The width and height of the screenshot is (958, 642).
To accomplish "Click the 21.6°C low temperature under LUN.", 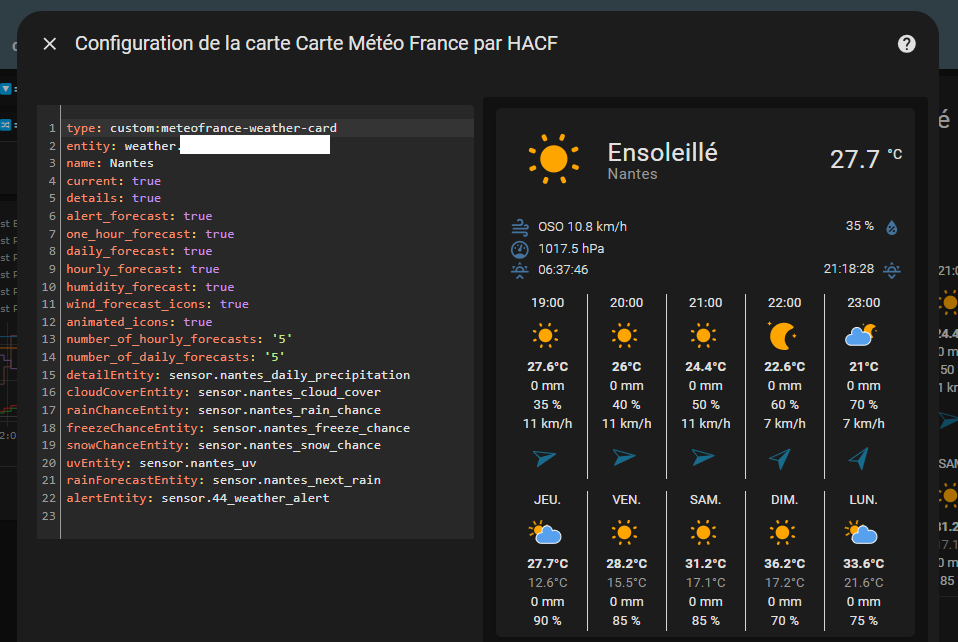I will click(x=863, y=583).
